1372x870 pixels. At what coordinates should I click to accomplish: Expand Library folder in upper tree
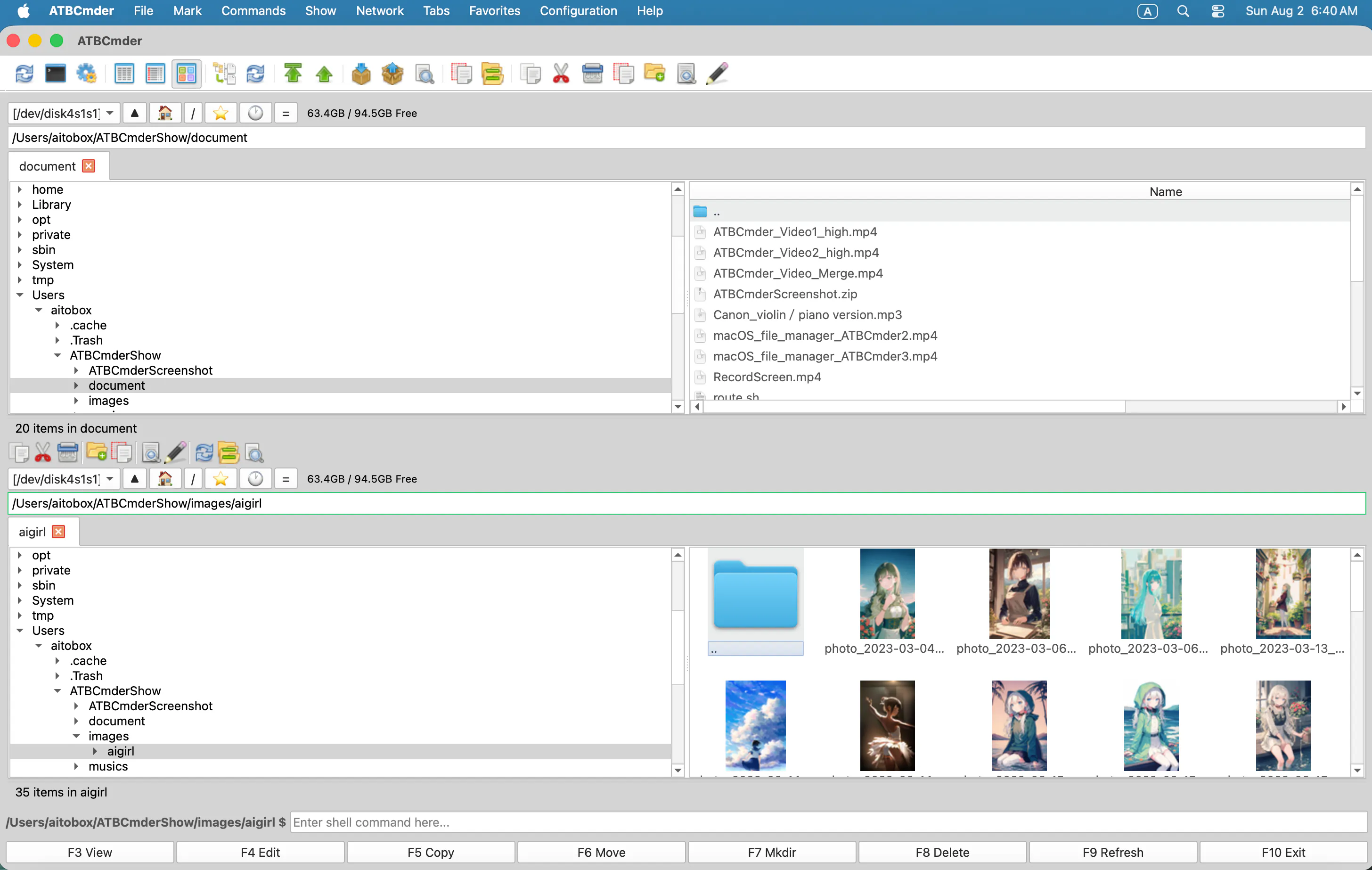[x=20, y=204]
